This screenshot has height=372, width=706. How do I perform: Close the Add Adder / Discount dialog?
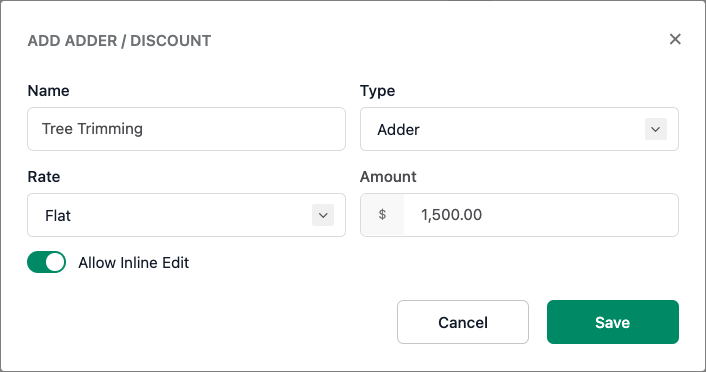click(x=675, y=39)
